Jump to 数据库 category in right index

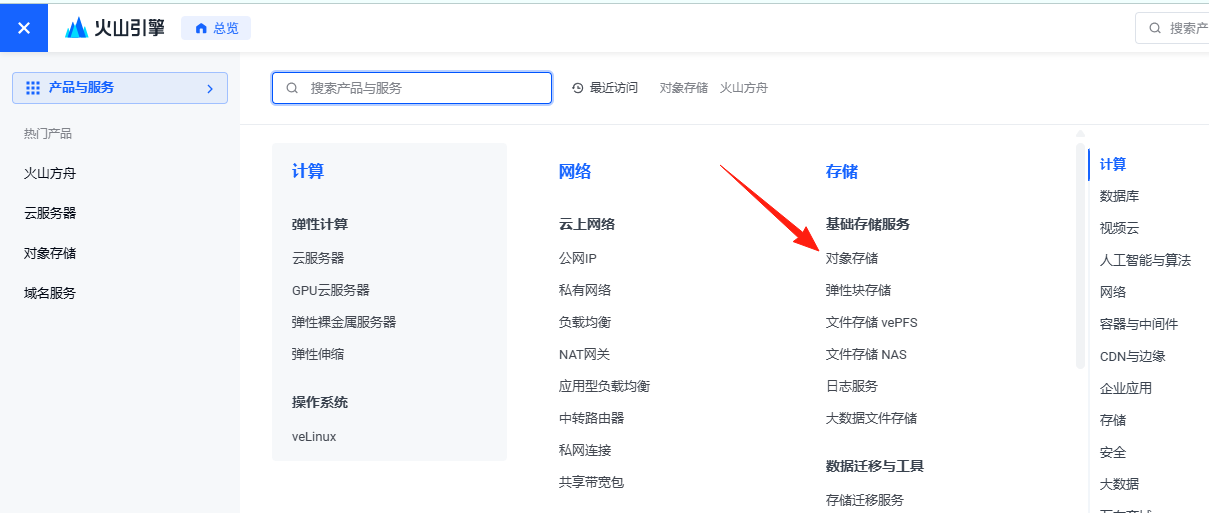[1119, 196]
